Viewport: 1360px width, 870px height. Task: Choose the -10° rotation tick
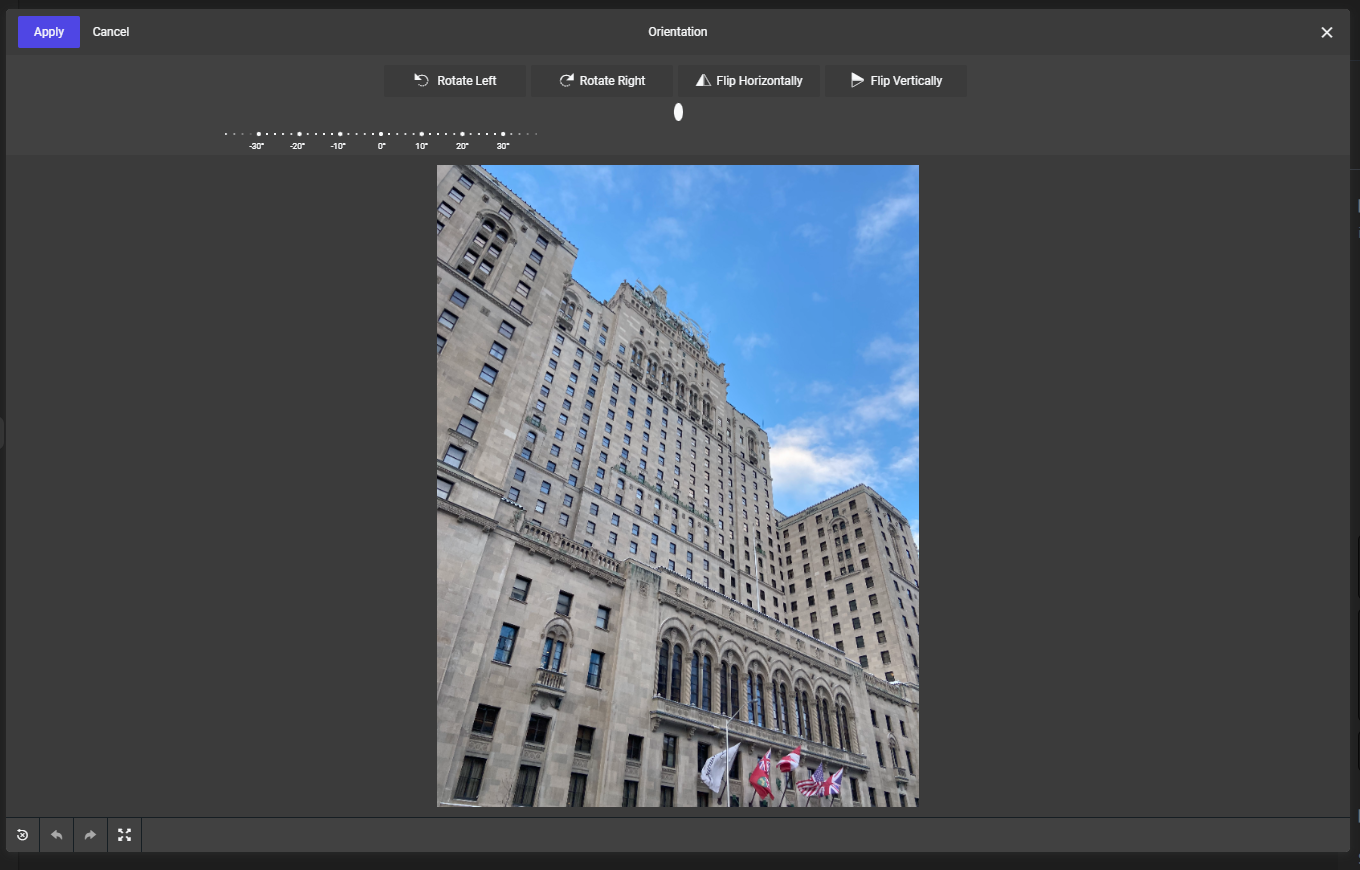click(x=340, y=134)
